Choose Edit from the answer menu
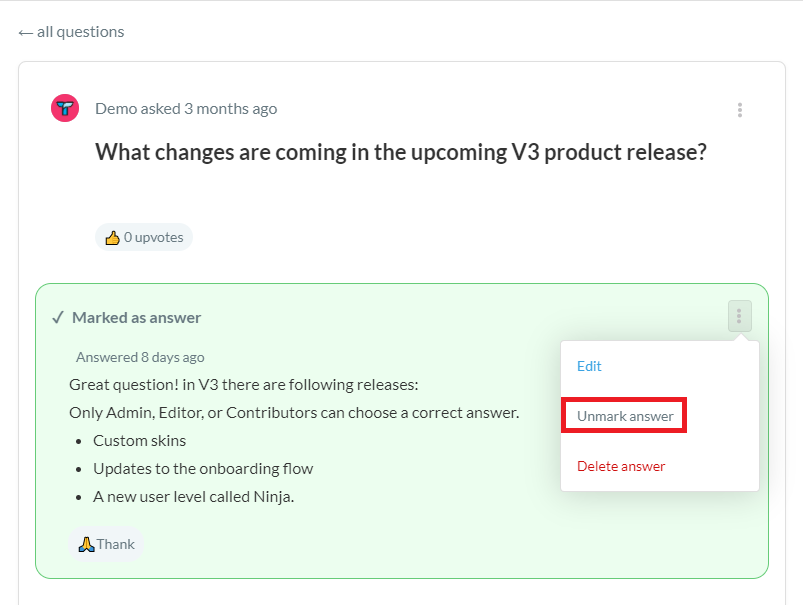Screen dimensions: 803x605 point(589,366)
